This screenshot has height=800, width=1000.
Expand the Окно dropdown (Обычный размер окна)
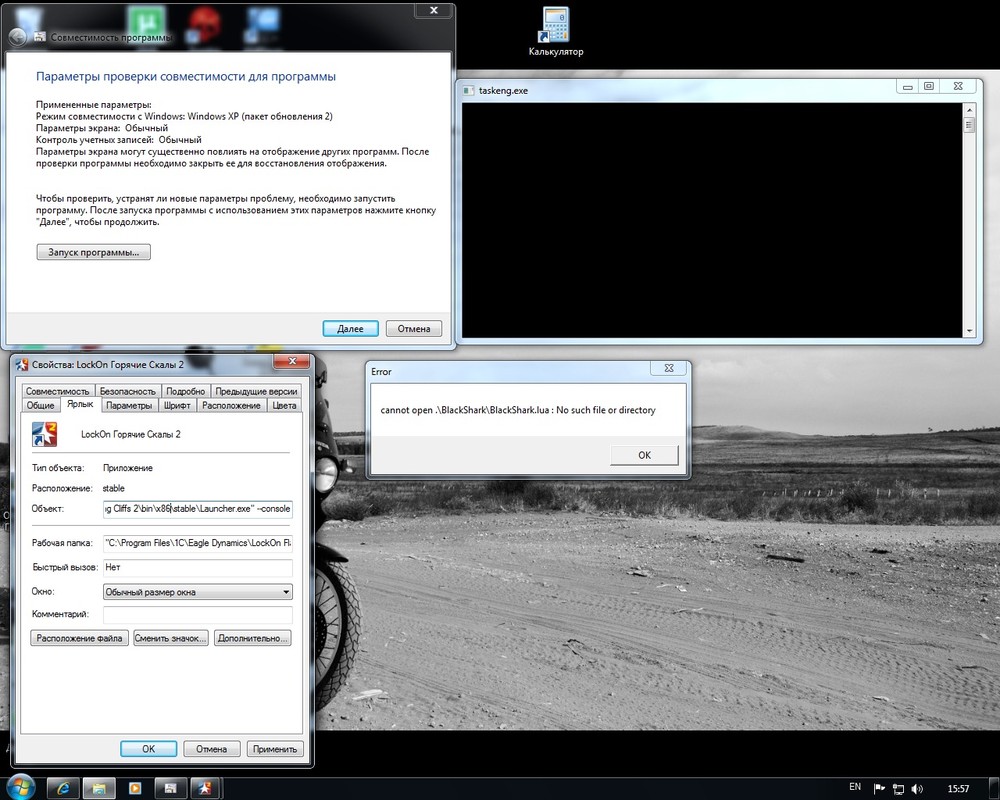[x=198, y=592]
